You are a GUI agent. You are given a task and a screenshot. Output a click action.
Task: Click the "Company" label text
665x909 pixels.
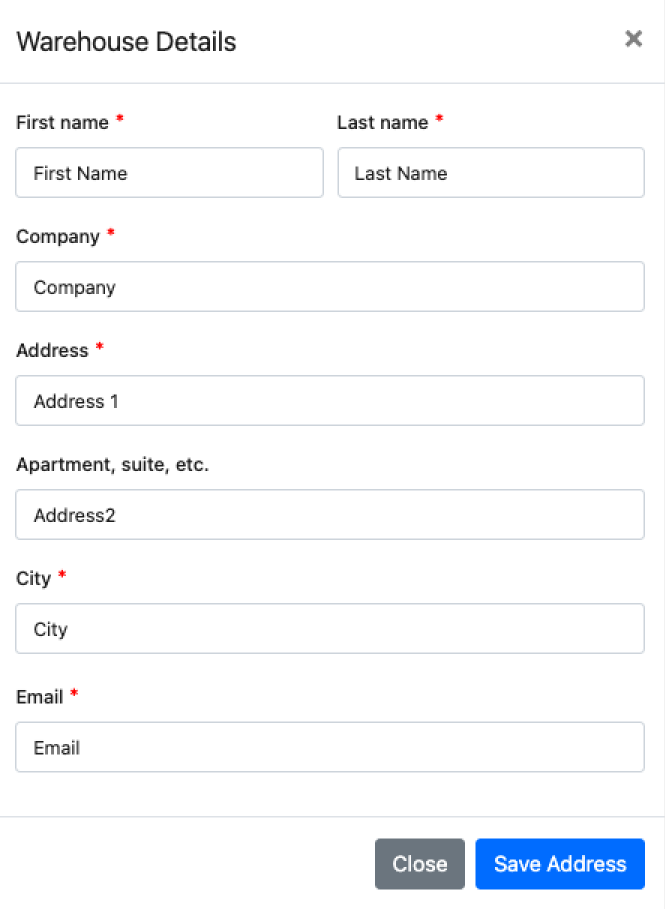pyautogui.click(x=58, y=236)
